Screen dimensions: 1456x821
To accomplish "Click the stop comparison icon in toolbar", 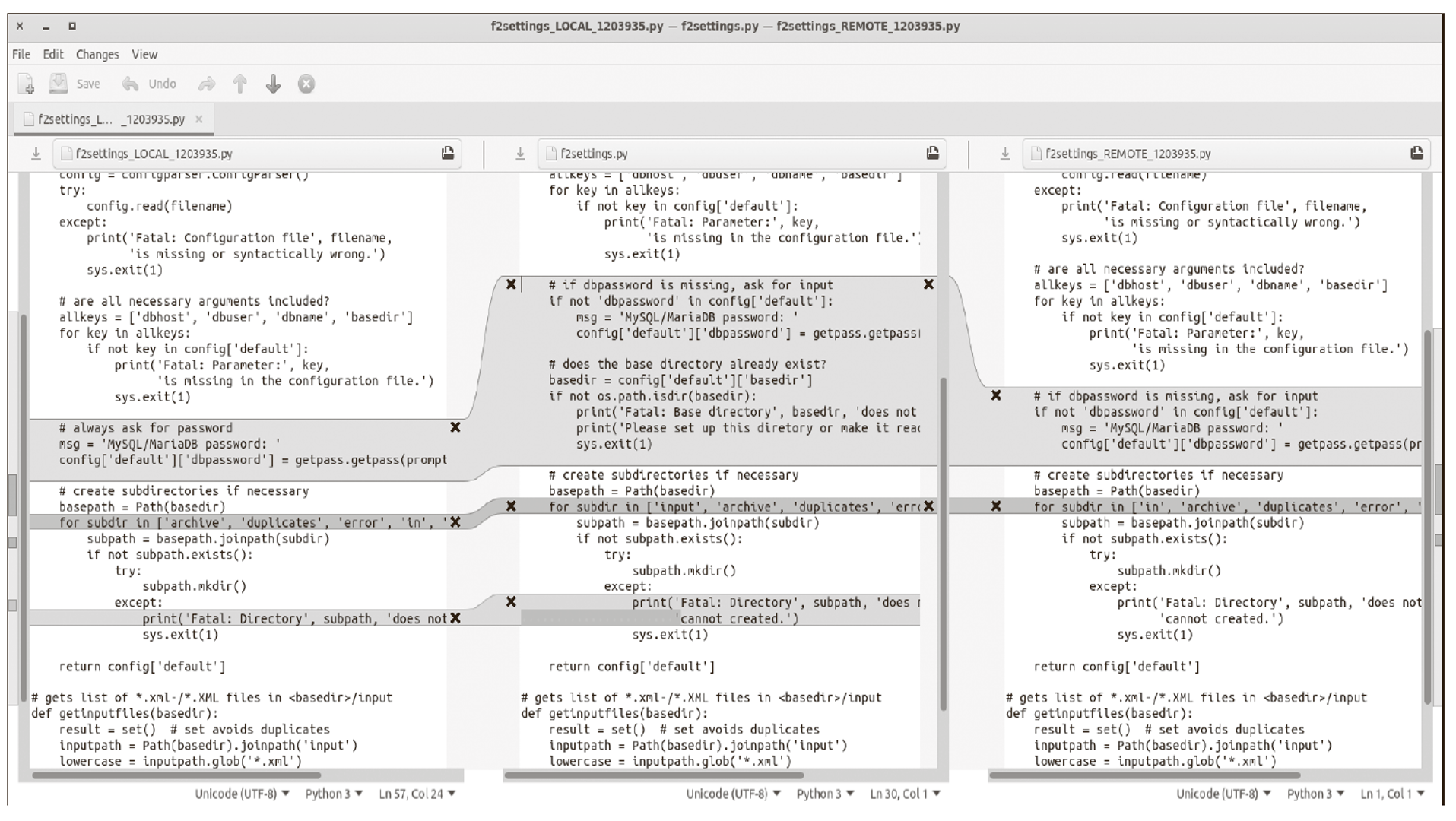I will [306, 84].
